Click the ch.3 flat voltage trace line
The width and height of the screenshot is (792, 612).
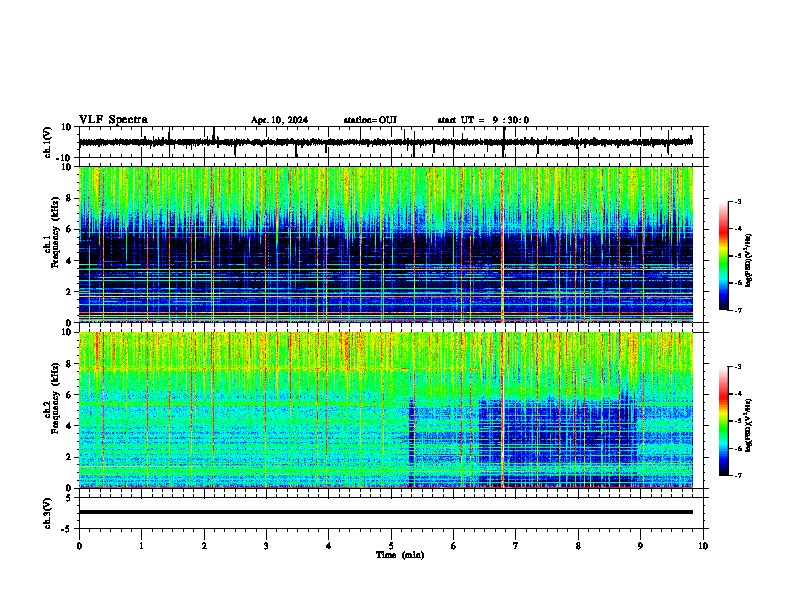386,512
